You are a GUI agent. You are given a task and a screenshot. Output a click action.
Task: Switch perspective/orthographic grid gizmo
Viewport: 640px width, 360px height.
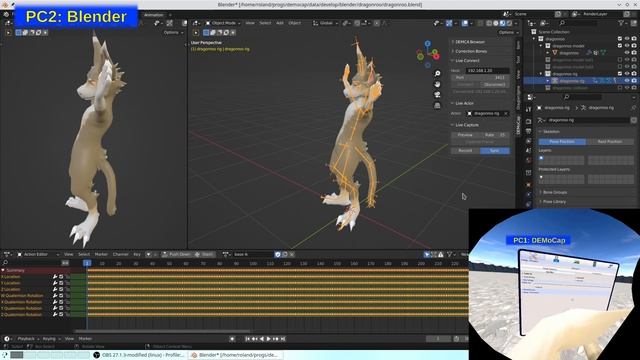tap(437, 105)
